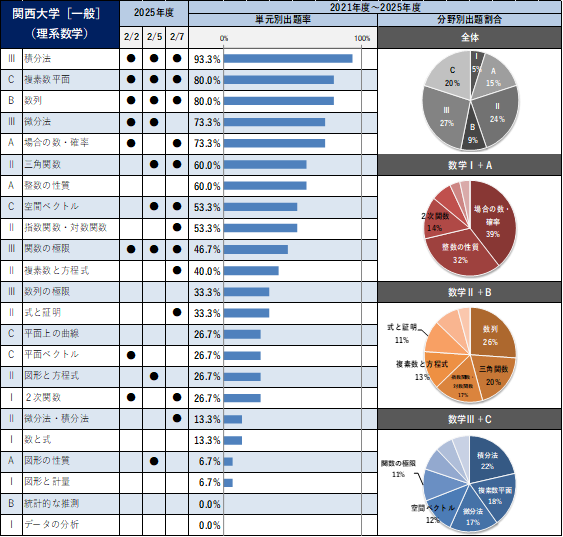Image resolution: width=563 pixels, height=537 pixels.
Task: Click the 100% axis label
Action: click(362, 38)
